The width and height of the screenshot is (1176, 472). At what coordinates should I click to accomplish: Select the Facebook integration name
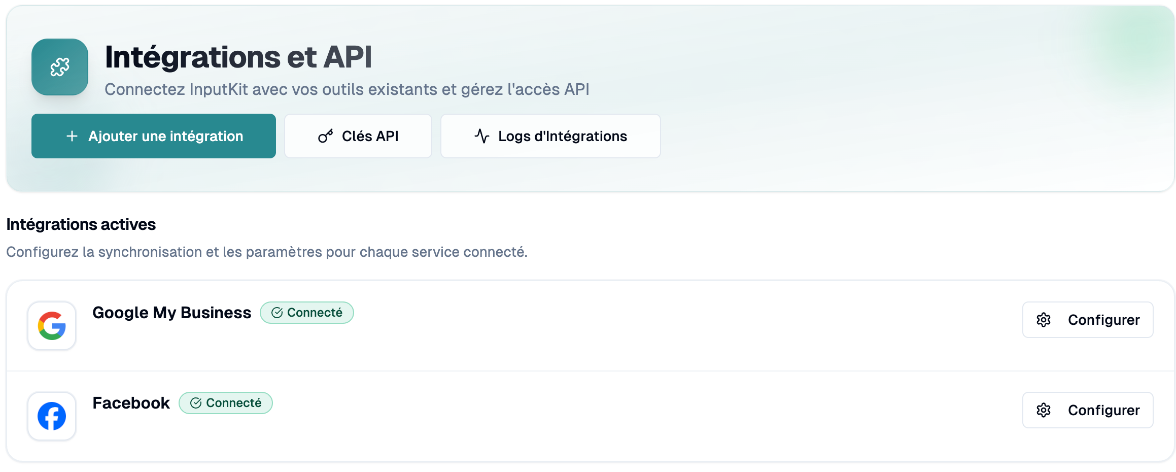[x=131, y=403]
